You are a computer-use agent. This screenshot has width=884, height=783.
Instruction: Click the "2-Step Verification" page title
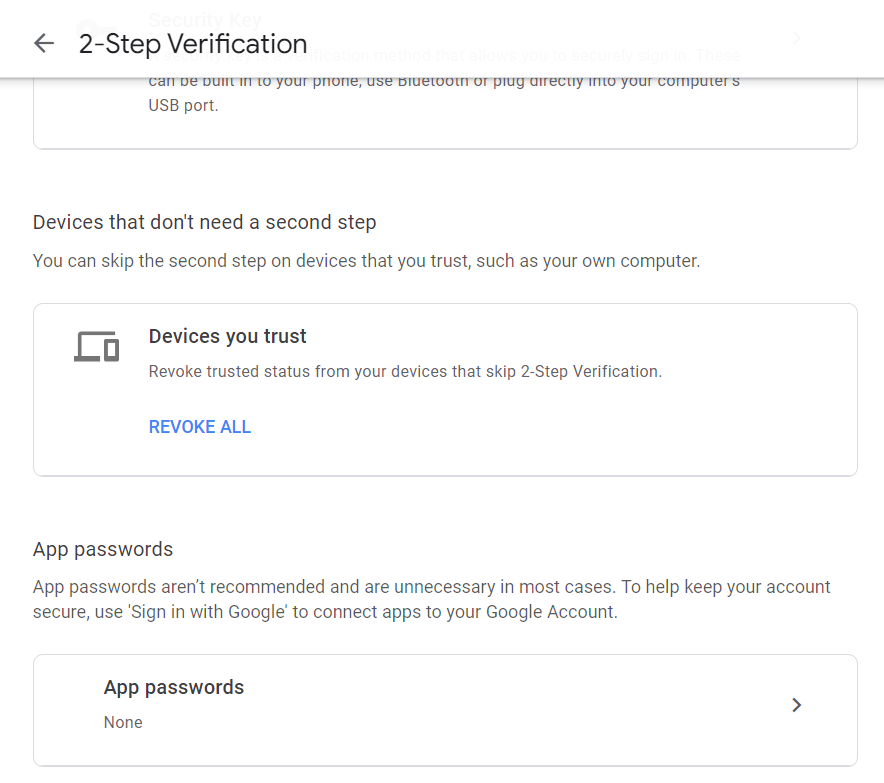click(x=193, y=44)
